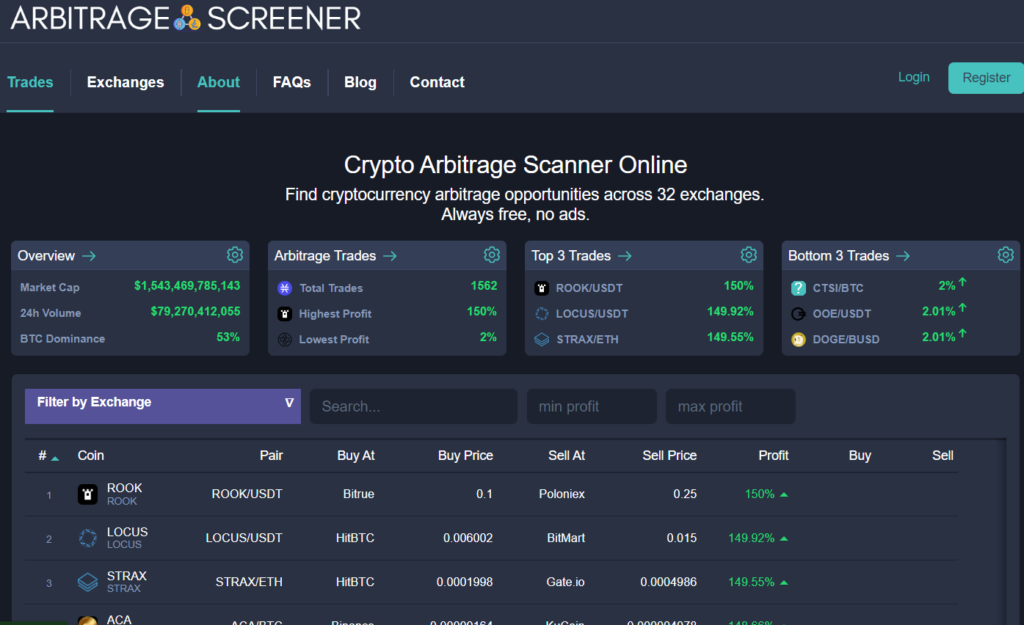
Task: Open Arbitrage Trades settings gear
Action: pyautogui.click(x=492, y=255)
